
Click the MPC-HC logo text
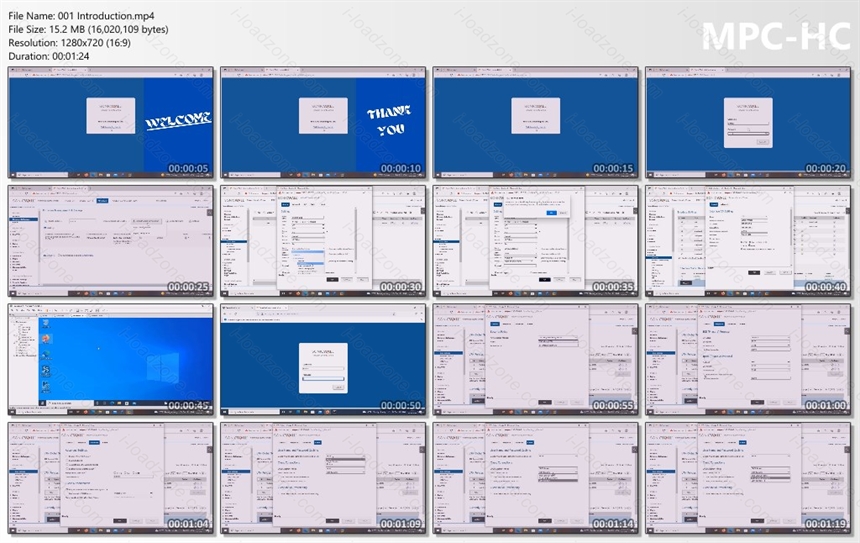[776, 36]
